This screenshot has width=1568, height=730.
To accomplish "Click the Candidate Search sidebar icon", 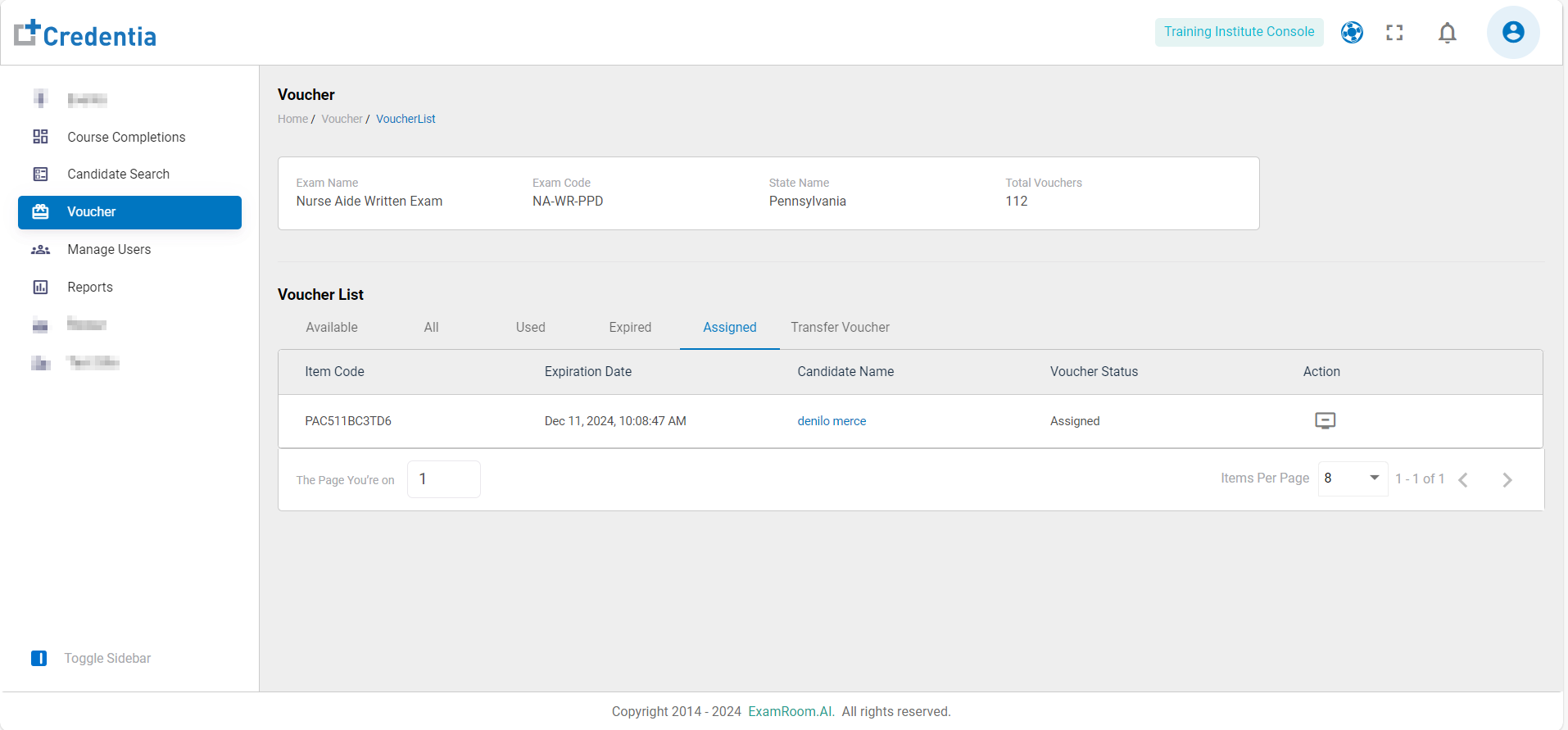I will pyautogui.click(x=40, y=174).
